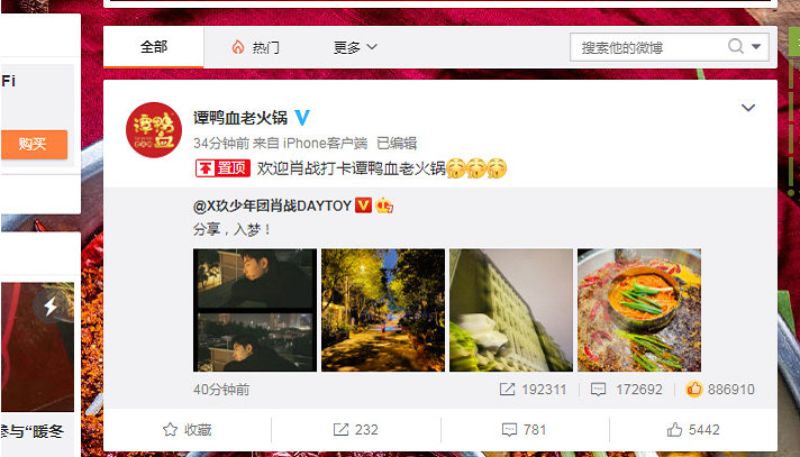The width and height of the screenshot is (800, 457).
Task: Click the blue verified V badge
Action: [x=302, y=118]
